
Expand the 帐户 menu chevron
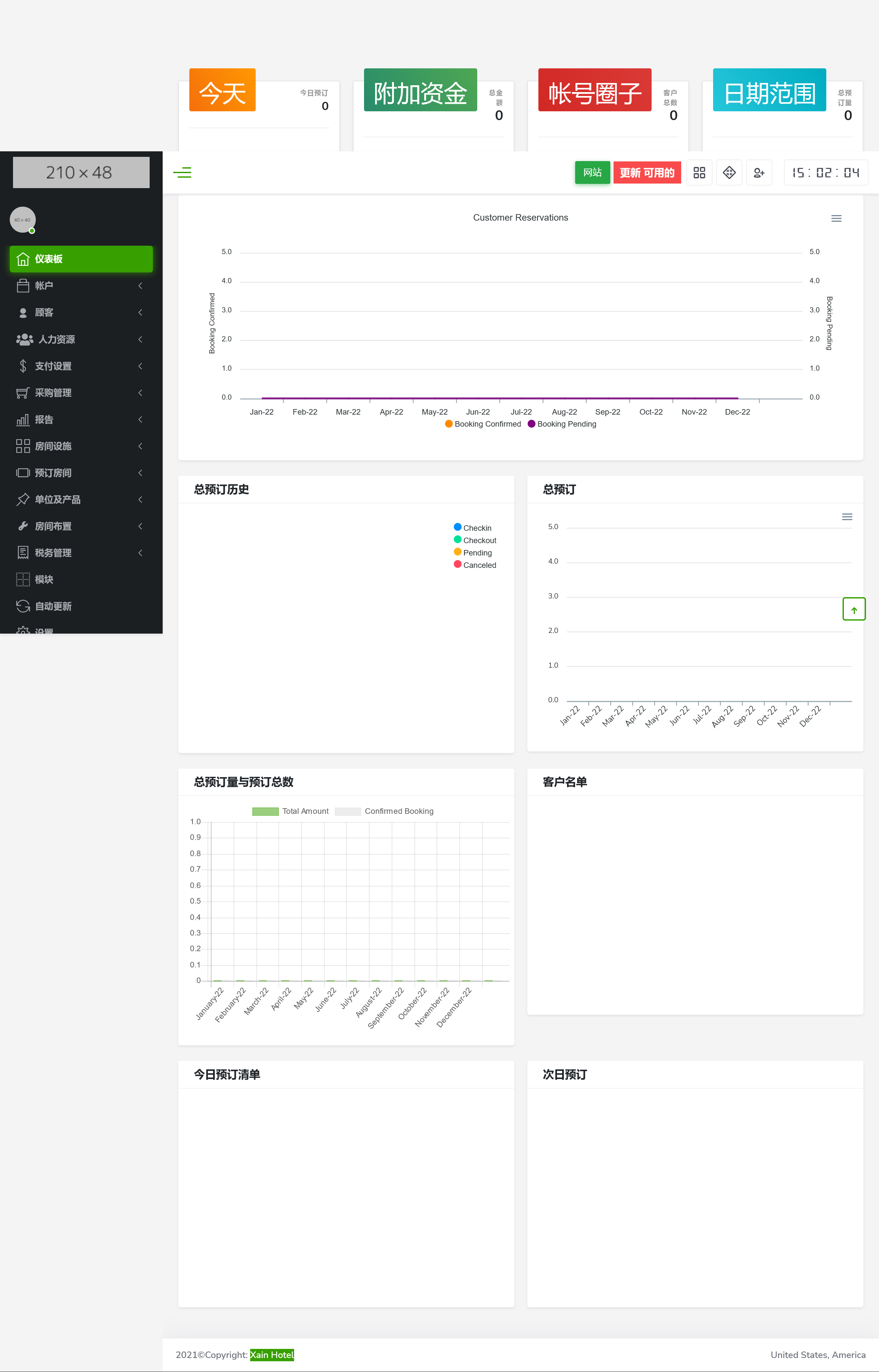click(141, 285)
